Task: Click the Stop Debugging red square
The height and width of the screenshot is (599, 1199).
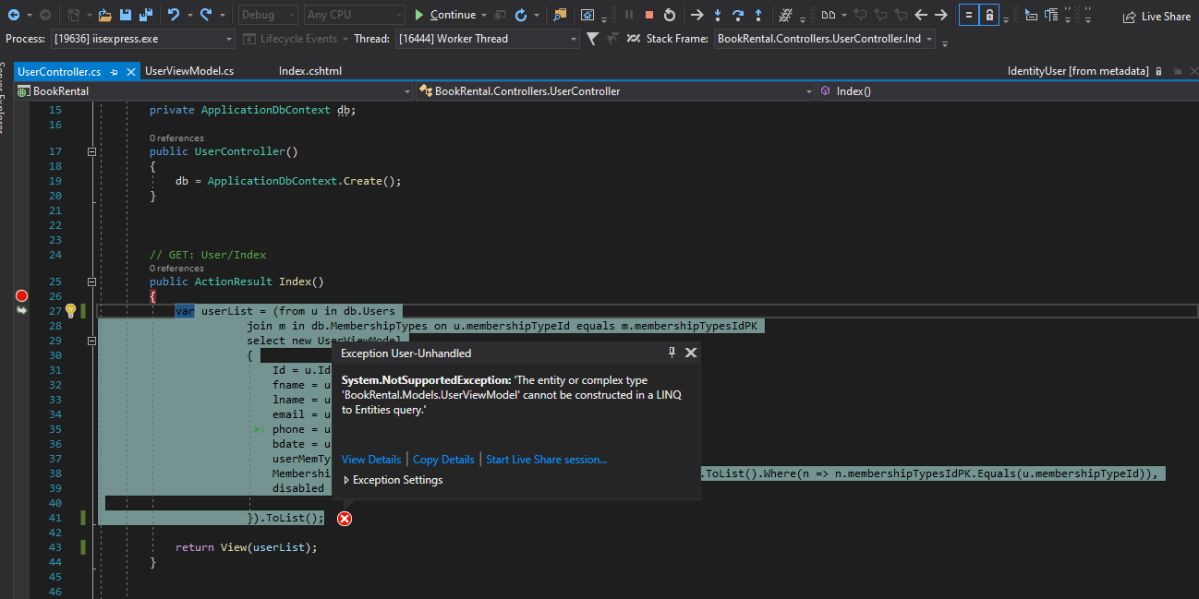Action: [649, 15]
